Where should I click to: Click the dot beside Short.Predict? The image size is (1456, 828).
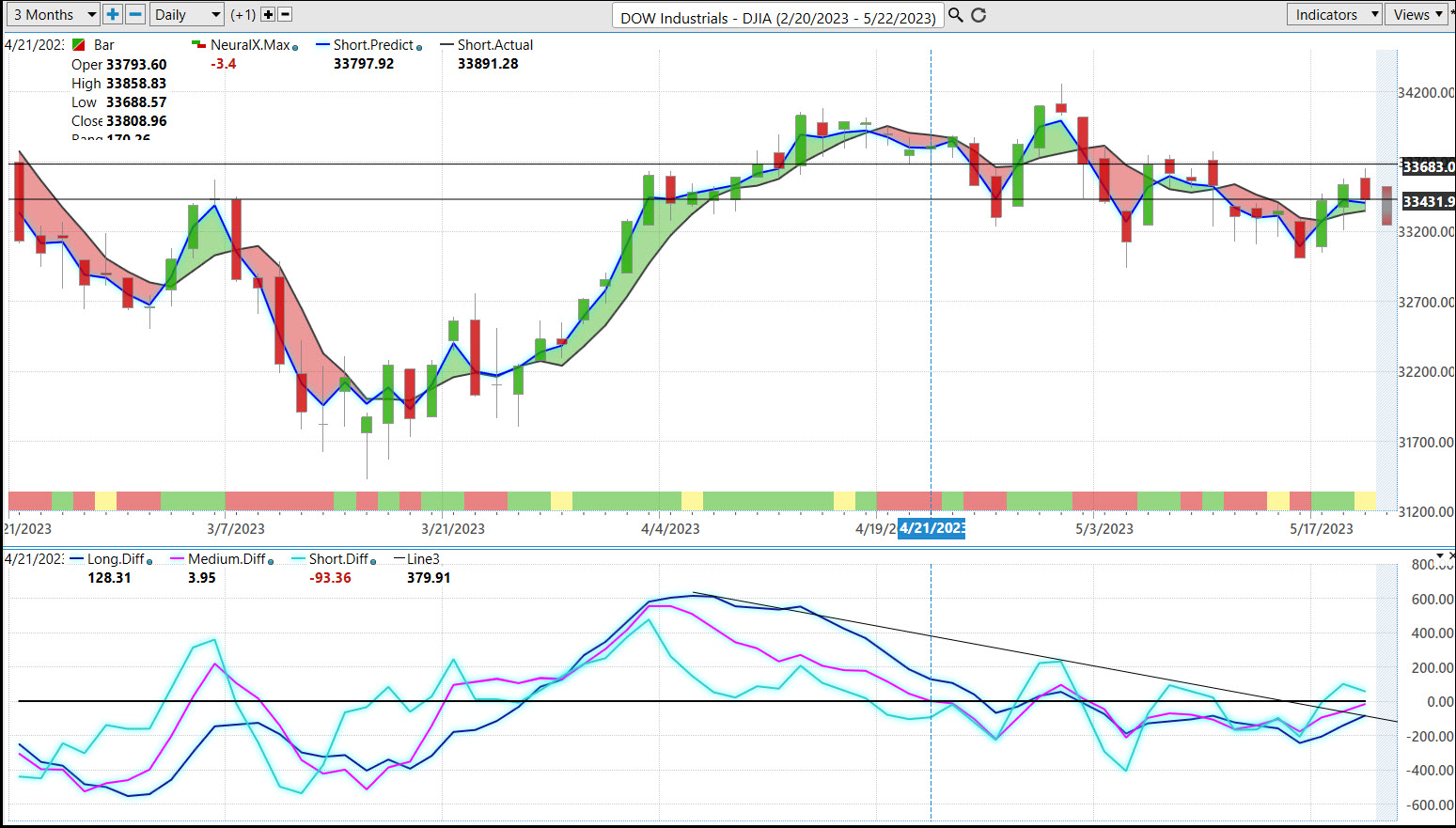click(419, 47)
